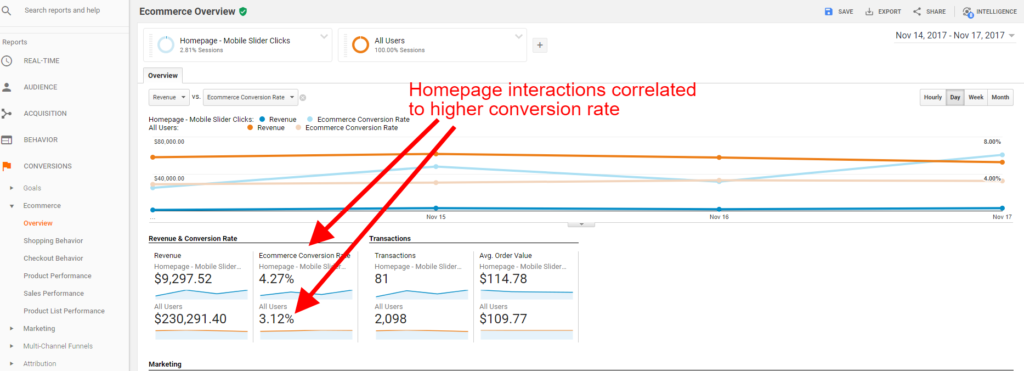Screen dimensions: 1024x371
Task: Add a new segment with plus button
Action: click(x=540, y=45)
